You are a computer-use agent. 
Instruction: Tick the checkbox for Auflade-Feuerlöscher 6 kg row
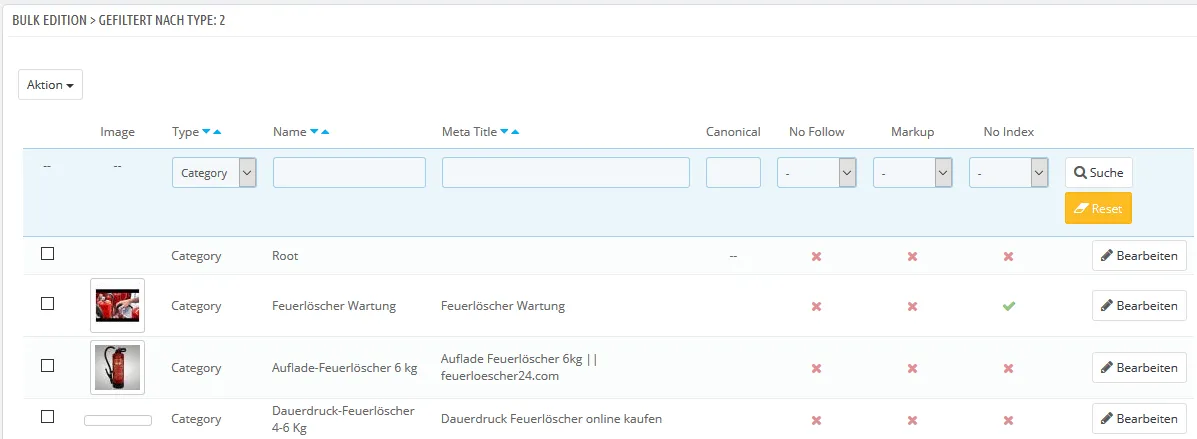tap(47, 366)
